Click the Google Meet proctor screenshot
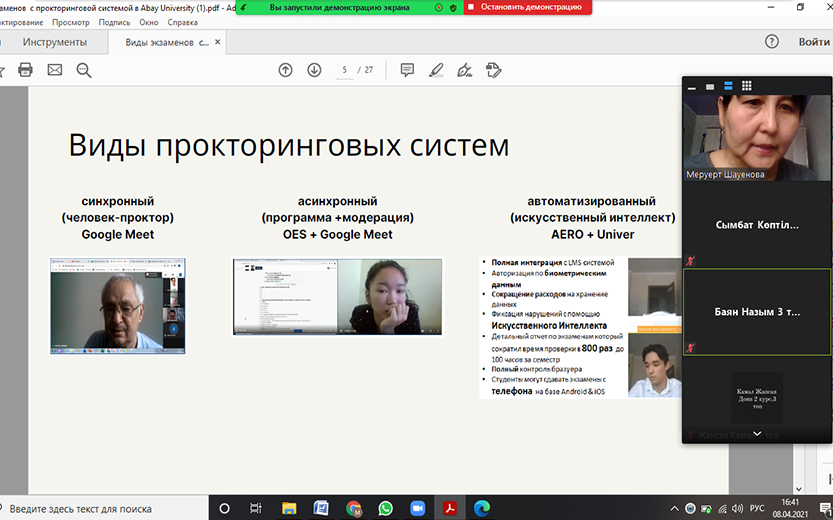The width and height of the screenshot is (833, 520). (x=117, y=306)
